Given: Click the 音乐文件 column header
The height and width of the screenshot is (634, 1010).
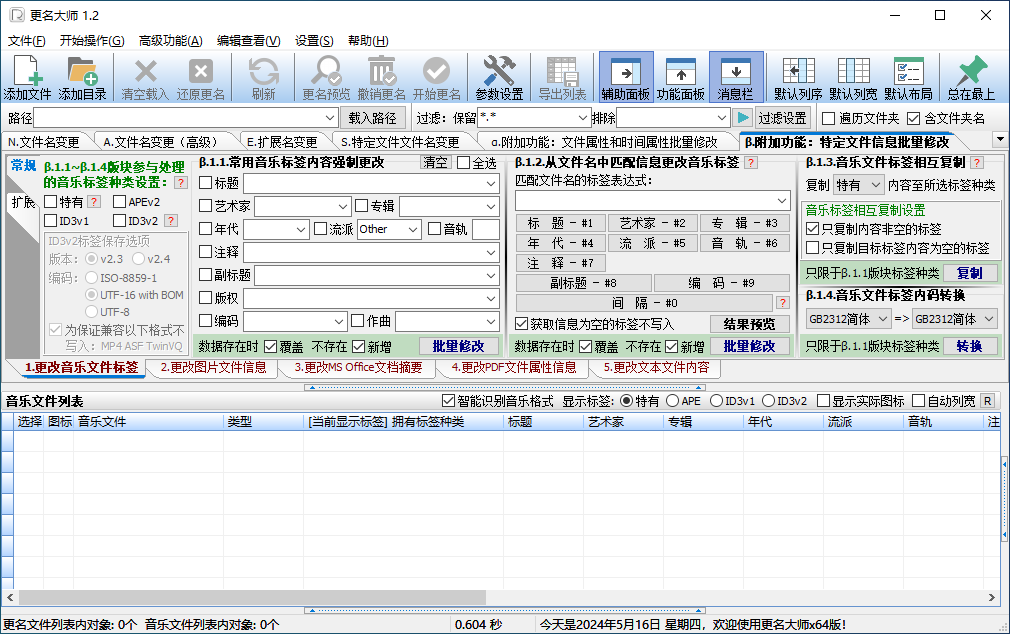Looking at the screenshot, I should [x=149, y=421].
